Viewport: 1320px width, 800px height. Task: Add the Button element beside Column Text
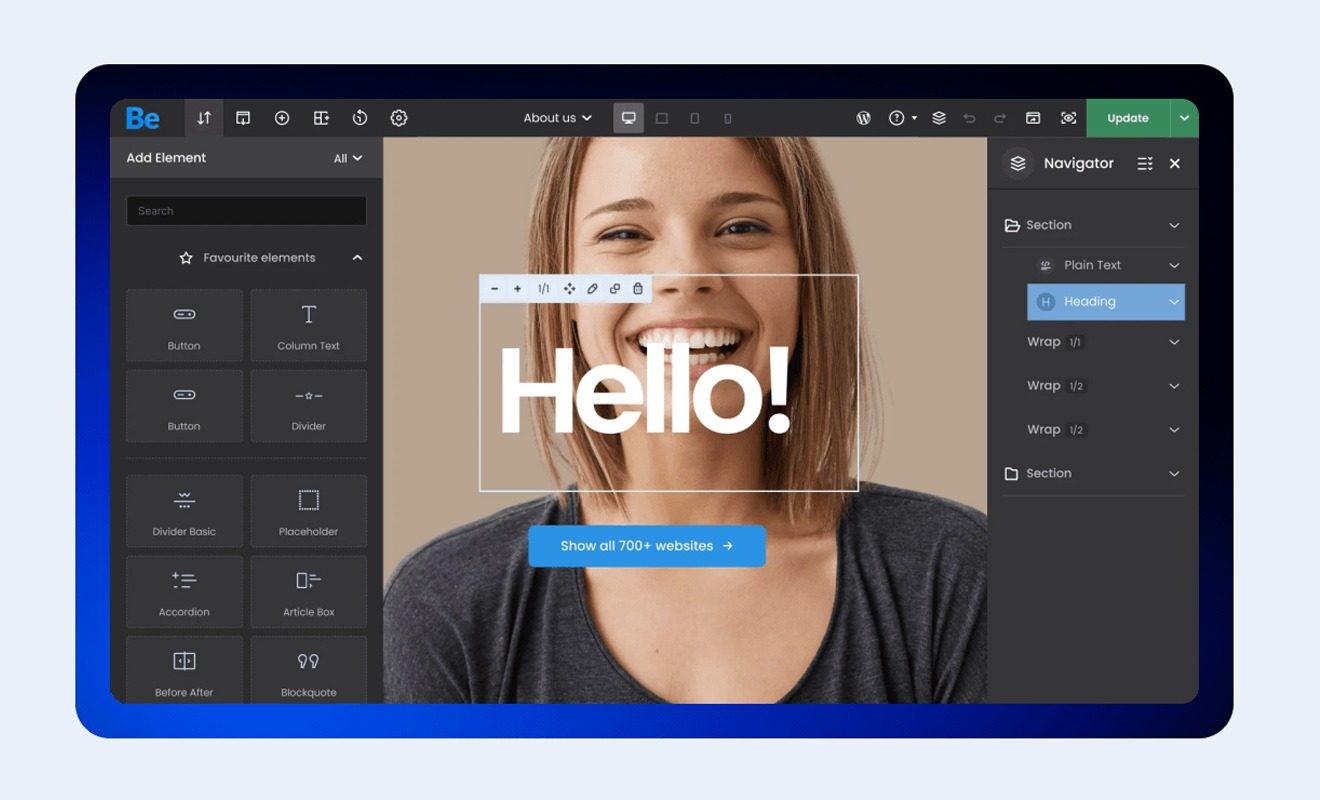click(184, 325)
